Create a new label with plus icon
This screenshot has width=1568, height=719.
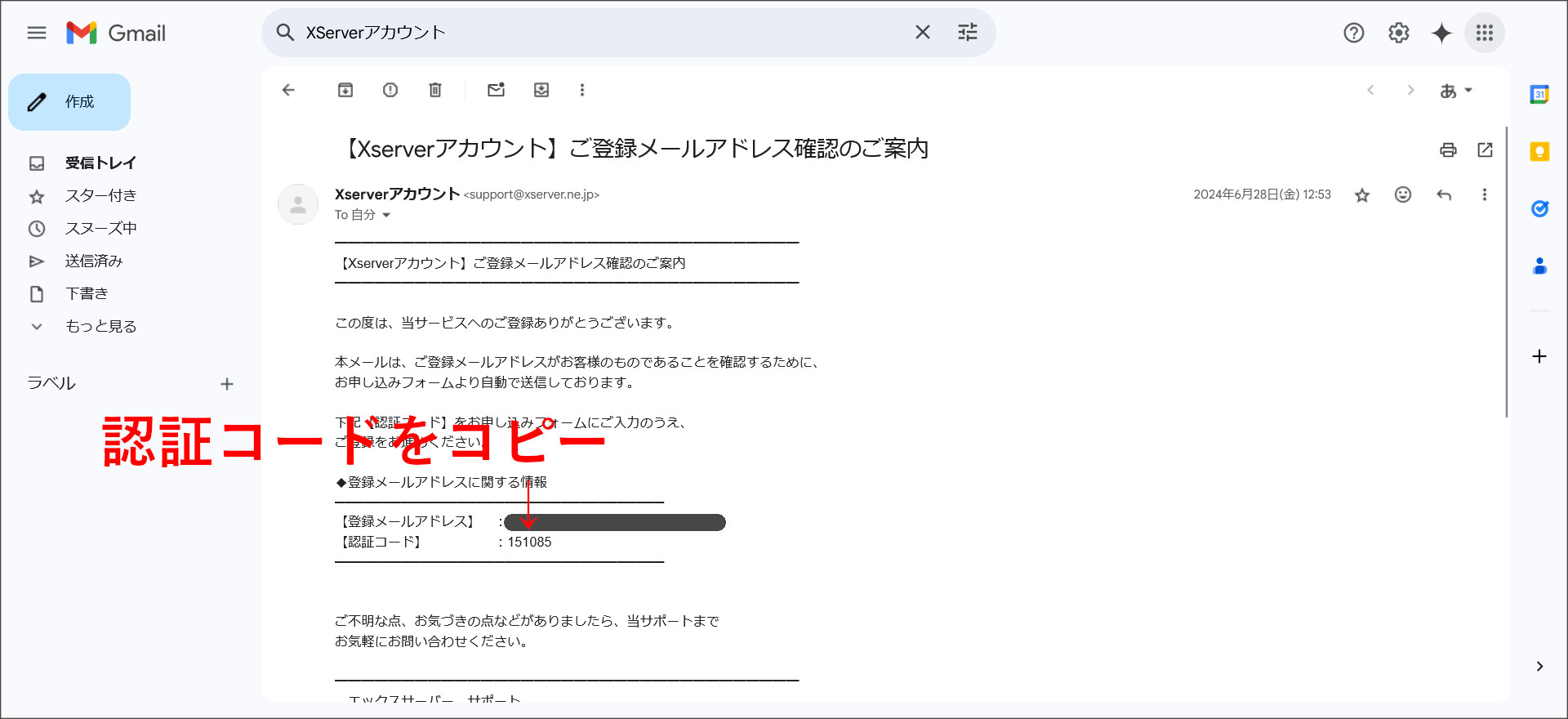(x=227, y=384)
